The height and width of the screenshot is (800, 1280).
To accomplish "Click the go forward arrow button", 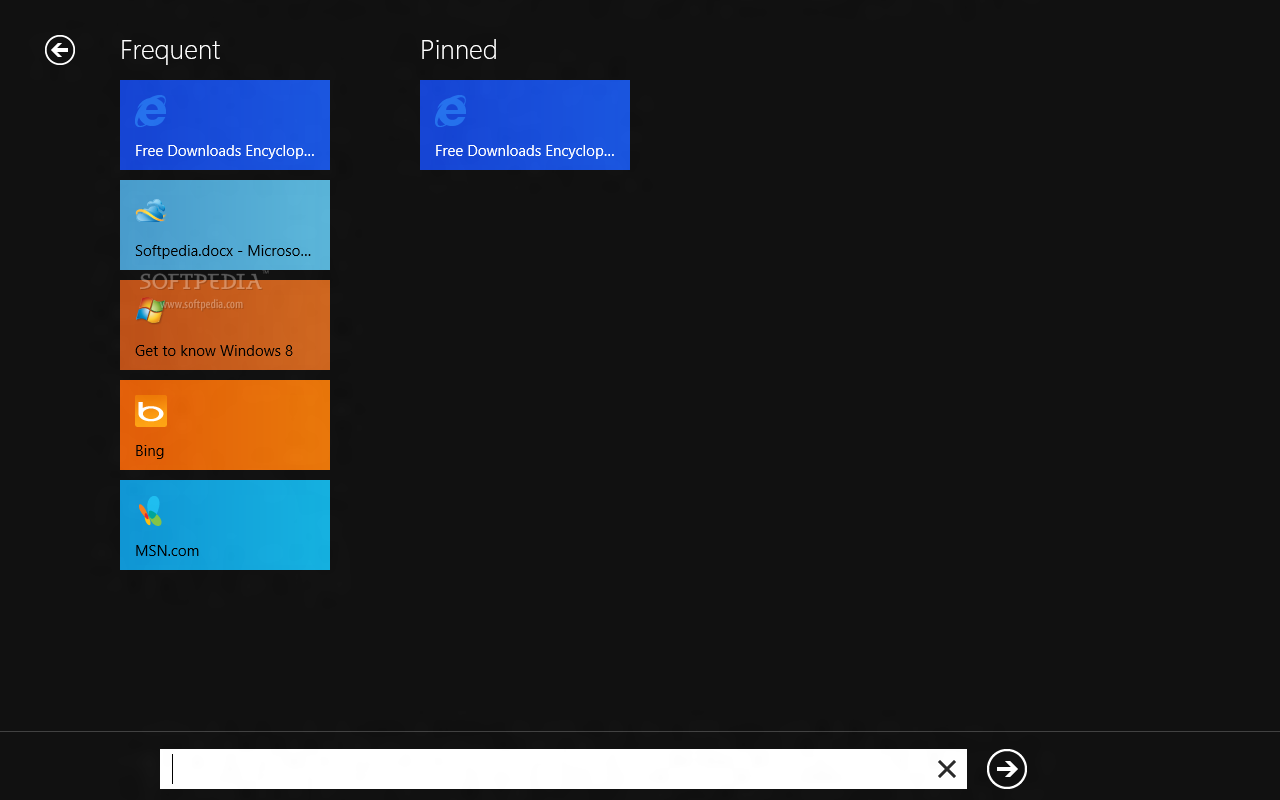I will coord(1007,768).
